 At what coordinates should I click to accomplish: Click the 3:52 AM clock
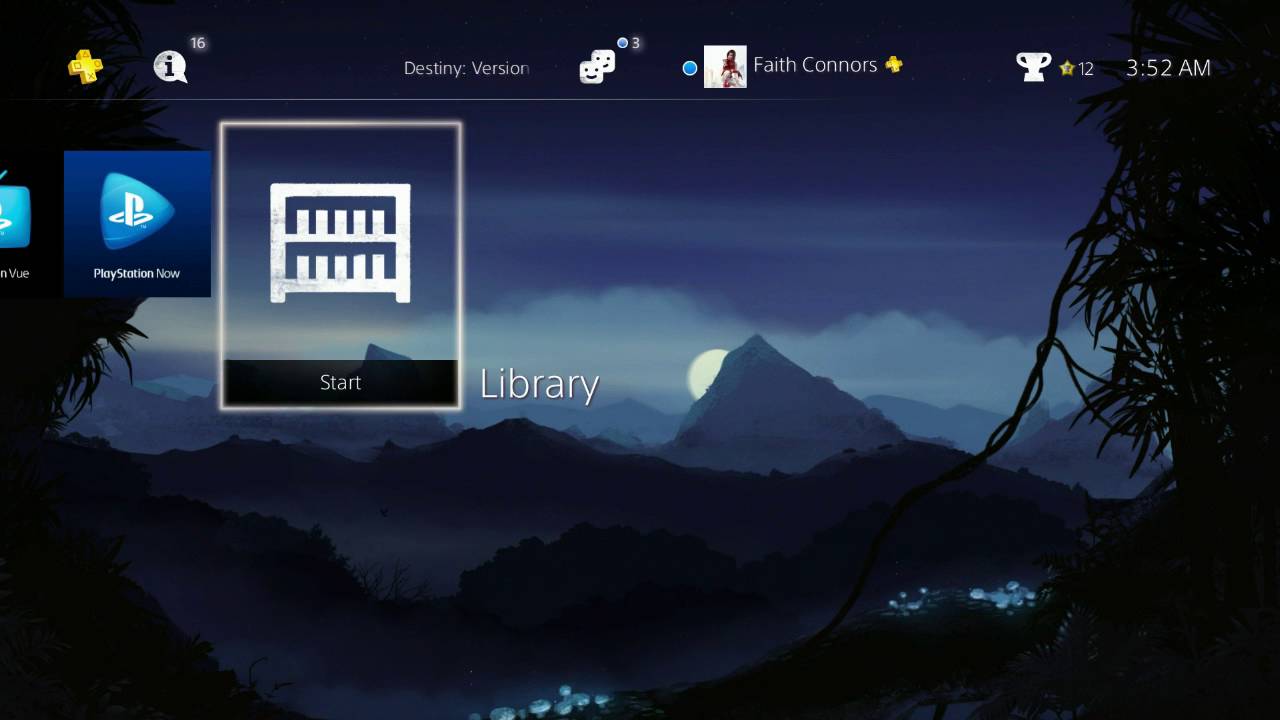coord(1168,68)
